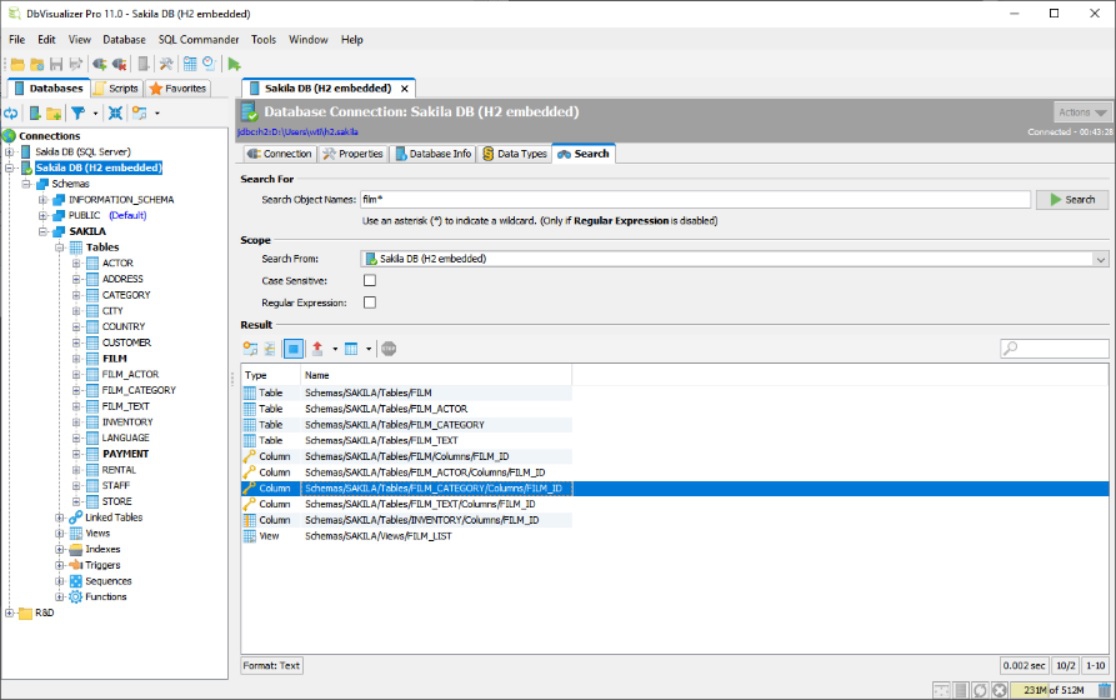This screenshot has width=1116, height=700.
Task: Expand the Views node in tree
Action: click(60, 534)
